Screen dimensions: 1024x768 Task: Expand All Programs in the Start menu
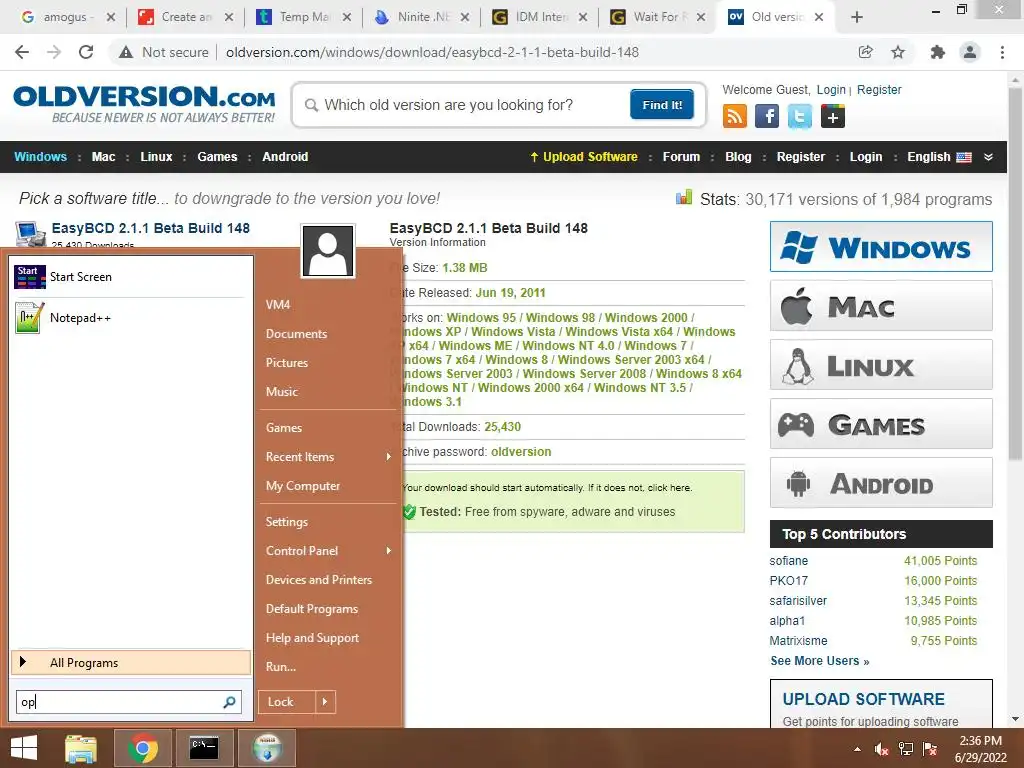[x=131, y=662]
